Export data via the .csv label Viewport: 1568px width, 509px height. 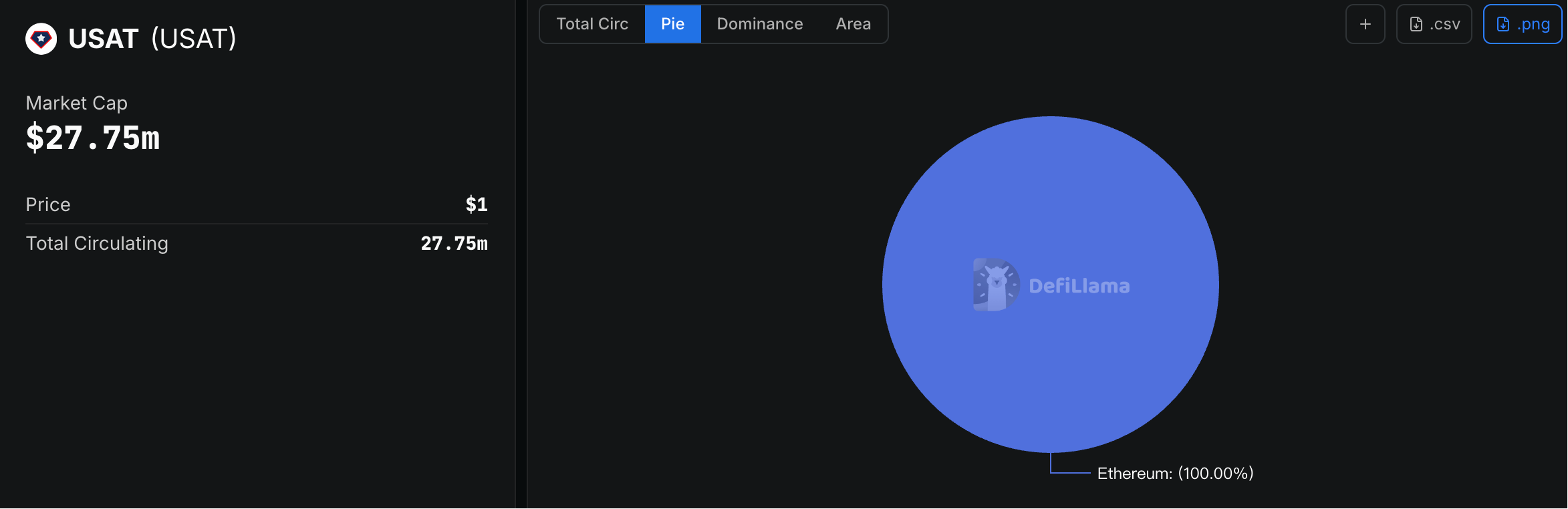point(1445,25)
